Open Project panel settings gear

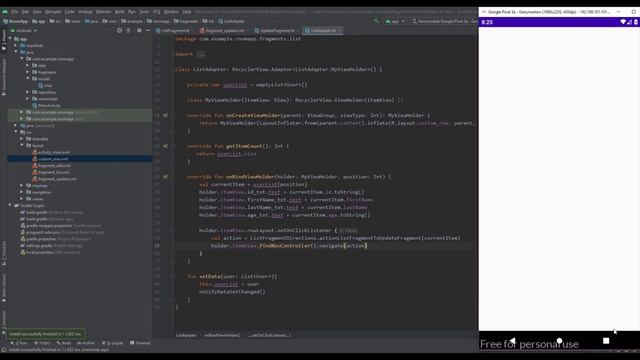tap(139, 30)
